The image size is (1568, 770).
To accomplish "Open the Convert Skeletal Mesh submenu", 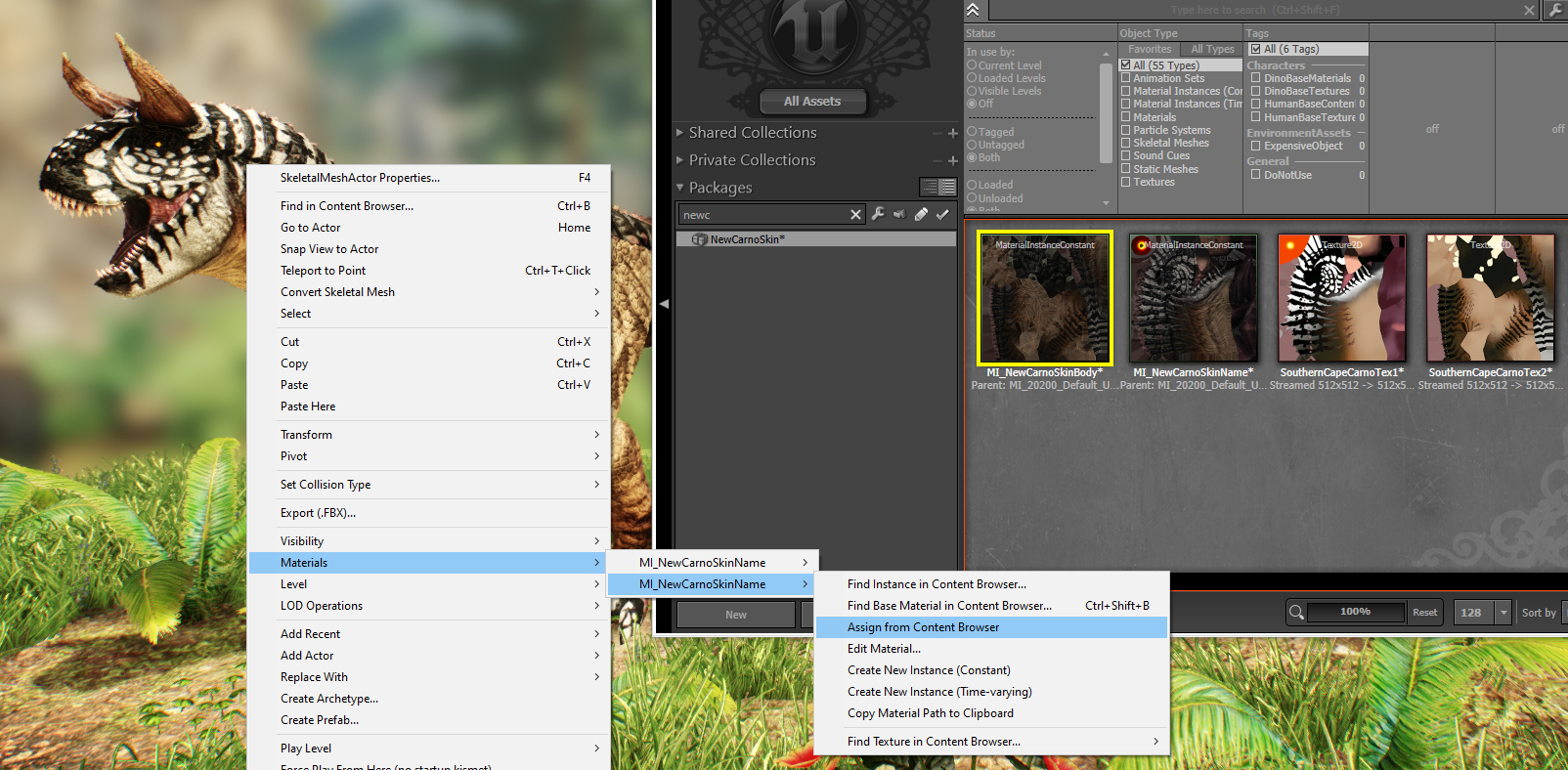I will (x=430, y=292).
